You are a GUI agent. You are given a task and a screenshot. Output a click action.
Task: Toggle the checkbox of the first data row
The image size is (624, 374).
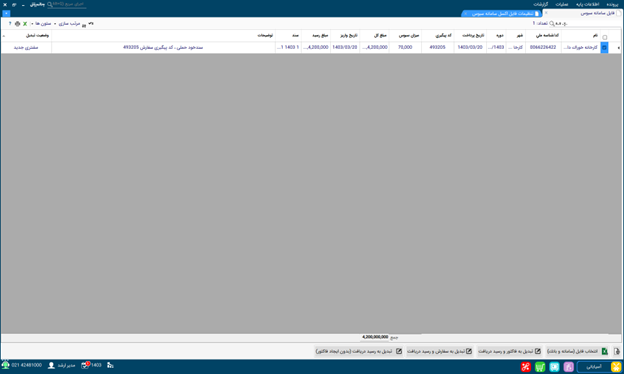[604, 47]
